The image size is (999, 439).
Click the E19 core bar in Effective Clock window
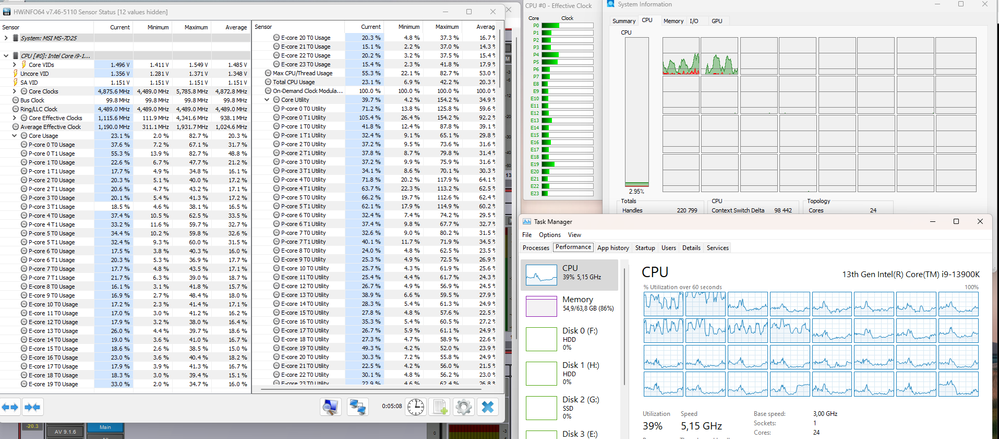click(x=566, y=164)
